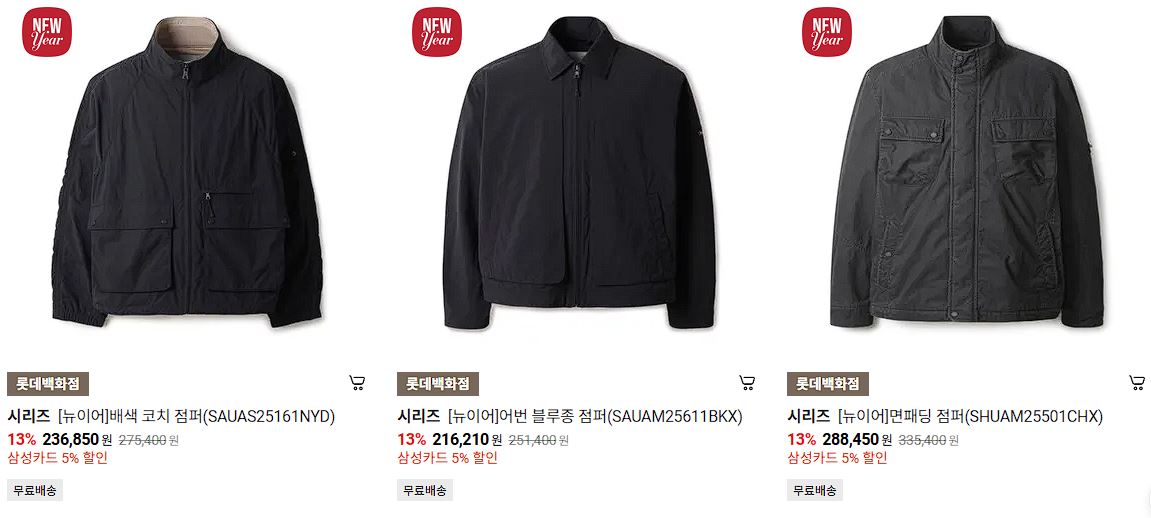Click cart icon for 면패딩 점퍼
The image size is (1151, 518).
(1136, 382)
